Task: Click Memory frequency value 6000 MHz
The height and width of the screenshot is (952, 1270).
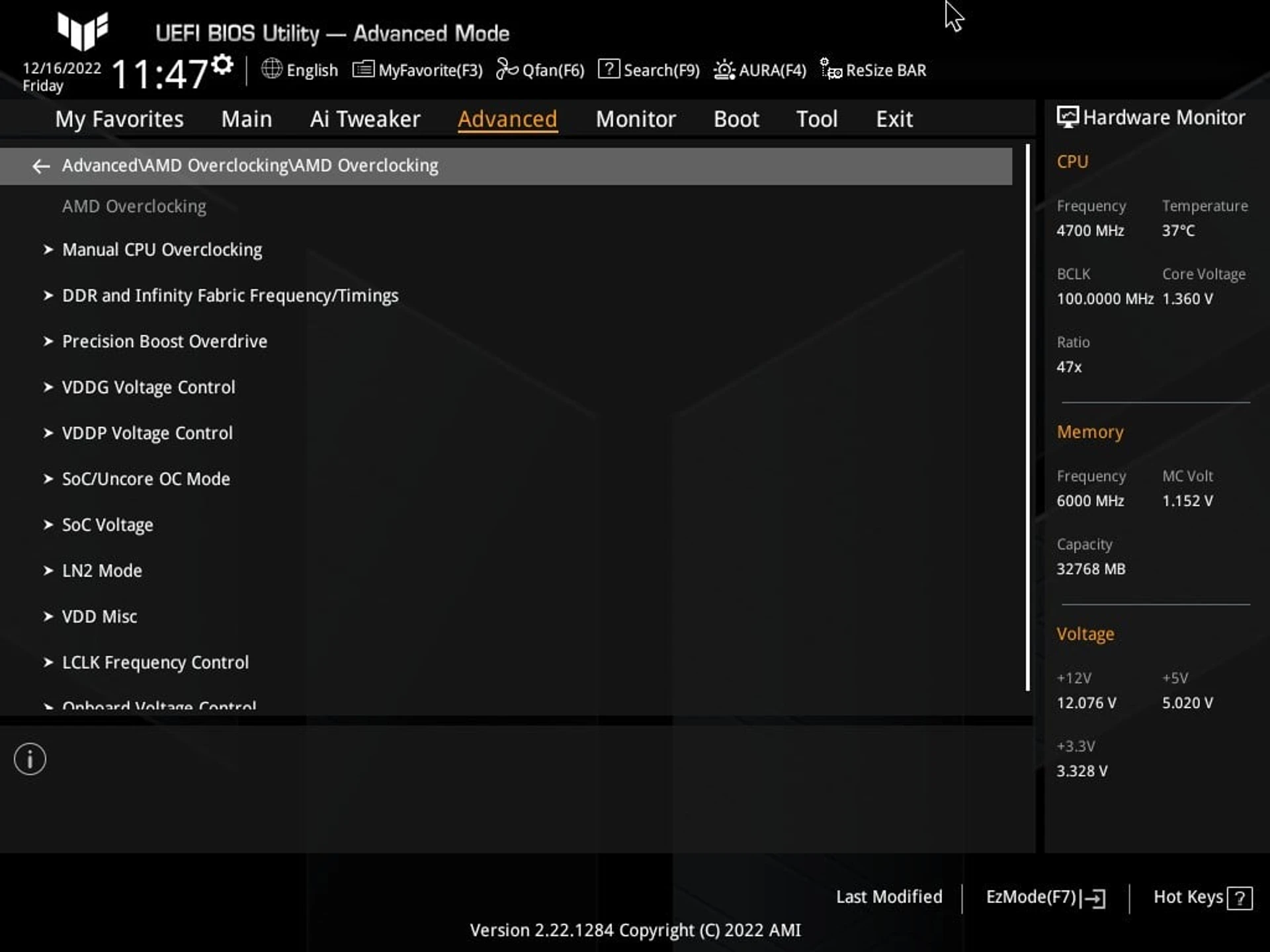Action: pyautogui.click(x=1090, y=501)
